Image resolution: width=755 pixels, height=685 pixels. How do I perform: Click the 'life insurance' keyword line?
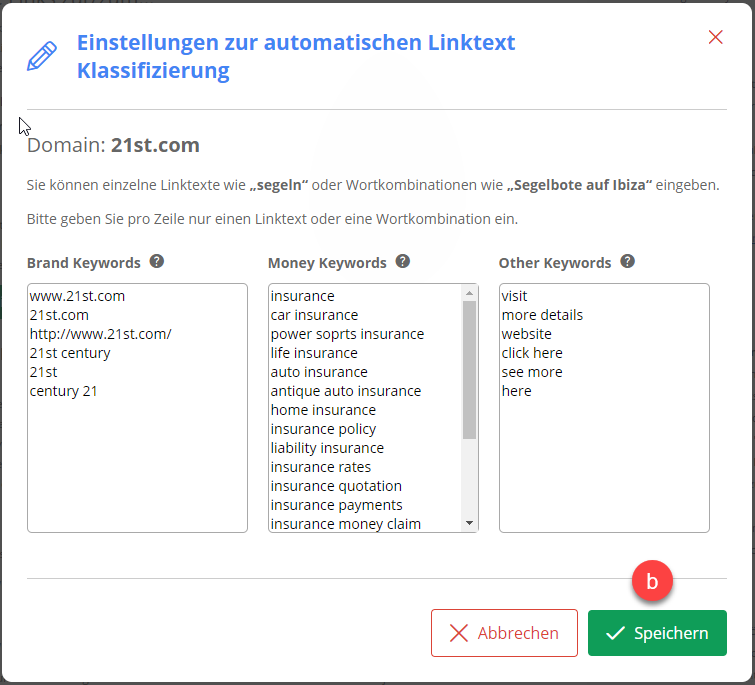tap(314, 353)
